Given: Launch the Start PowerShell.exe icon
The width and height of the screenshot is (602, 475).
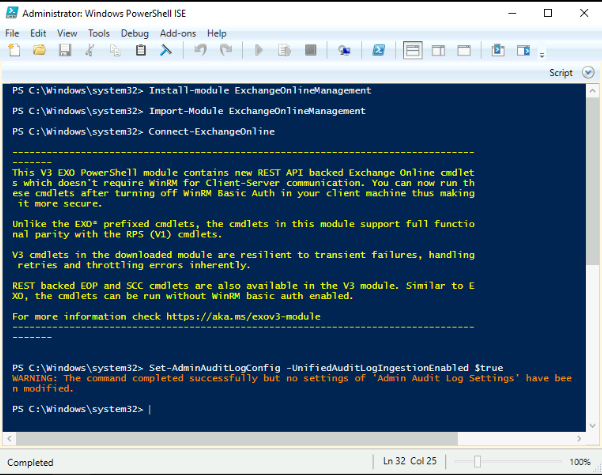Looking at the screenshot, I should click(x=380, y=49).
